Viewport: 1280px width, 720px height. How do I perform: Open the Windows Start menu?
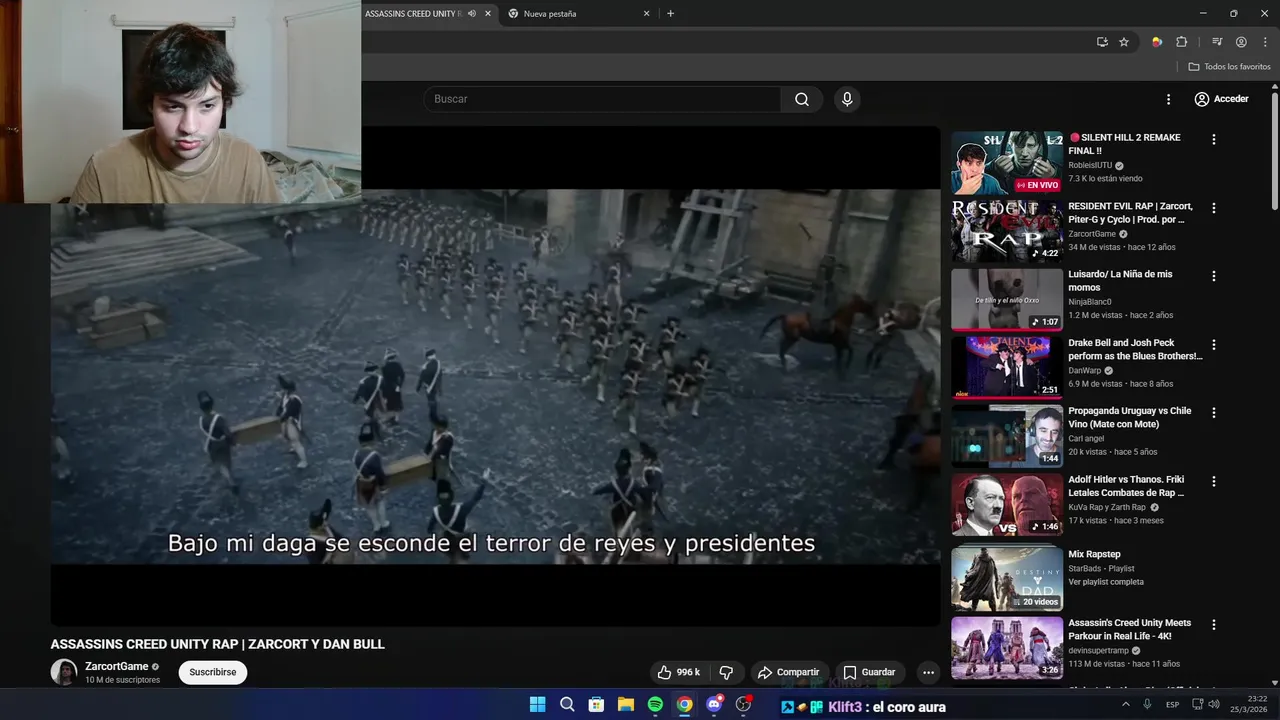pyautogui.click(x=537, y=705)
